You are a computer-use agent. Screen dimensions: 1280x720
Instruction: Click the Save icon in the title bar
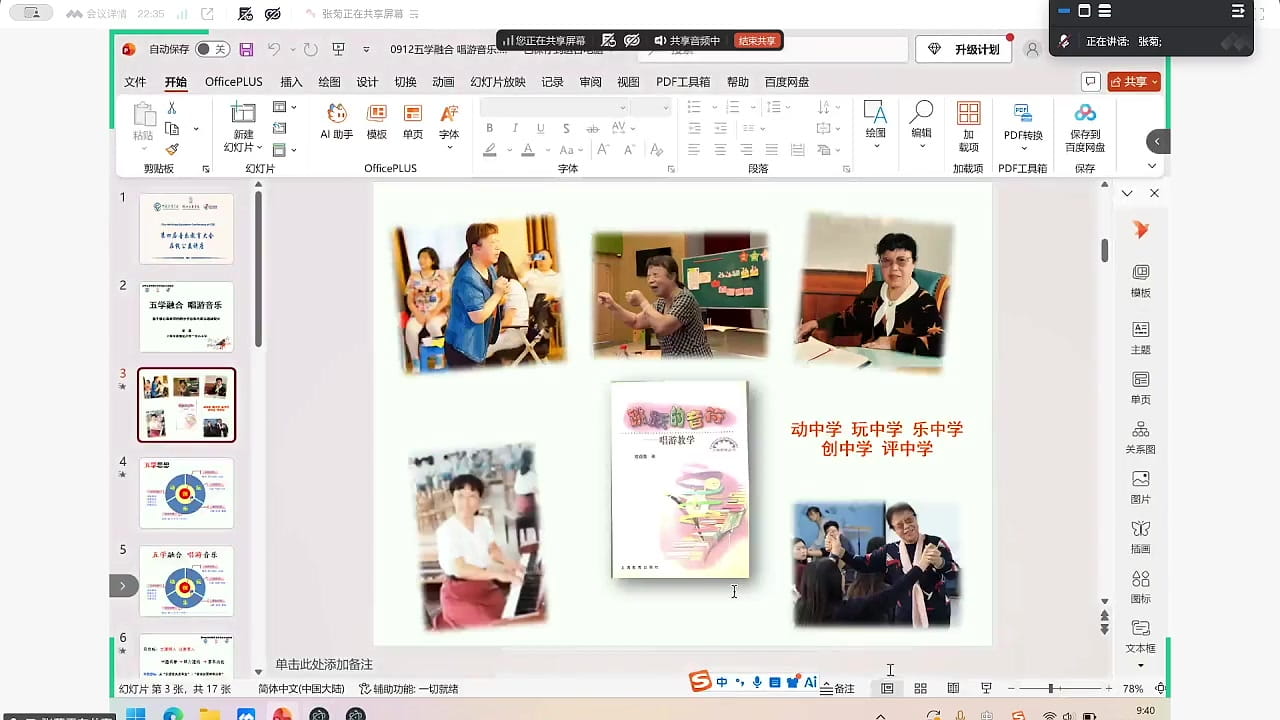[x=246, y=49]
